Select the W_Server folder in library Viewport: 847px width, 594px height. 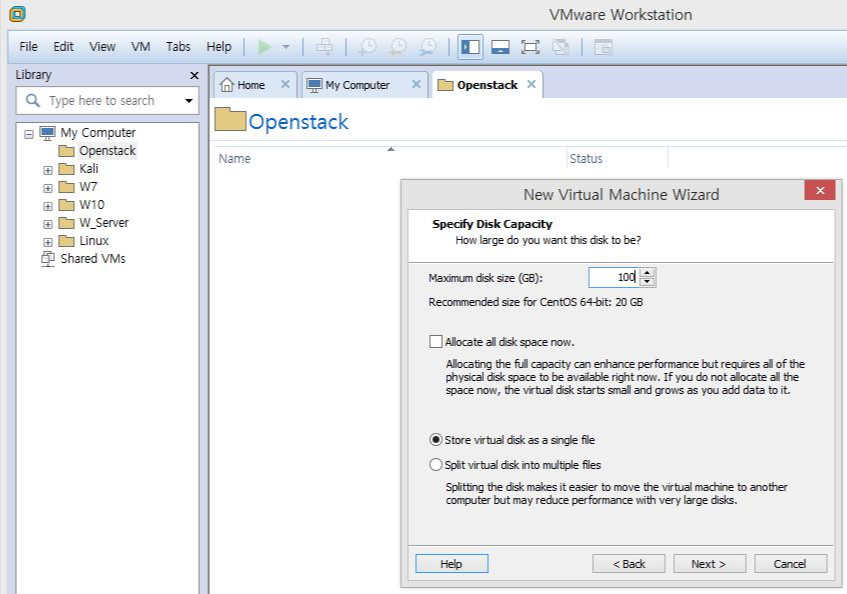(x=104, y=222)
